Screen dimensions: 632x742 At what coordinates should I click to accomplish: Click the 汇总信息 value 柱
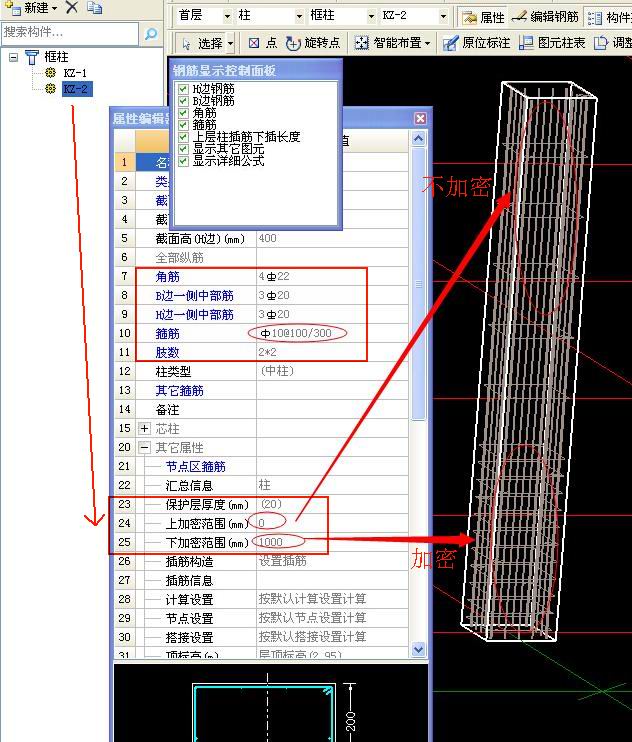264,485
